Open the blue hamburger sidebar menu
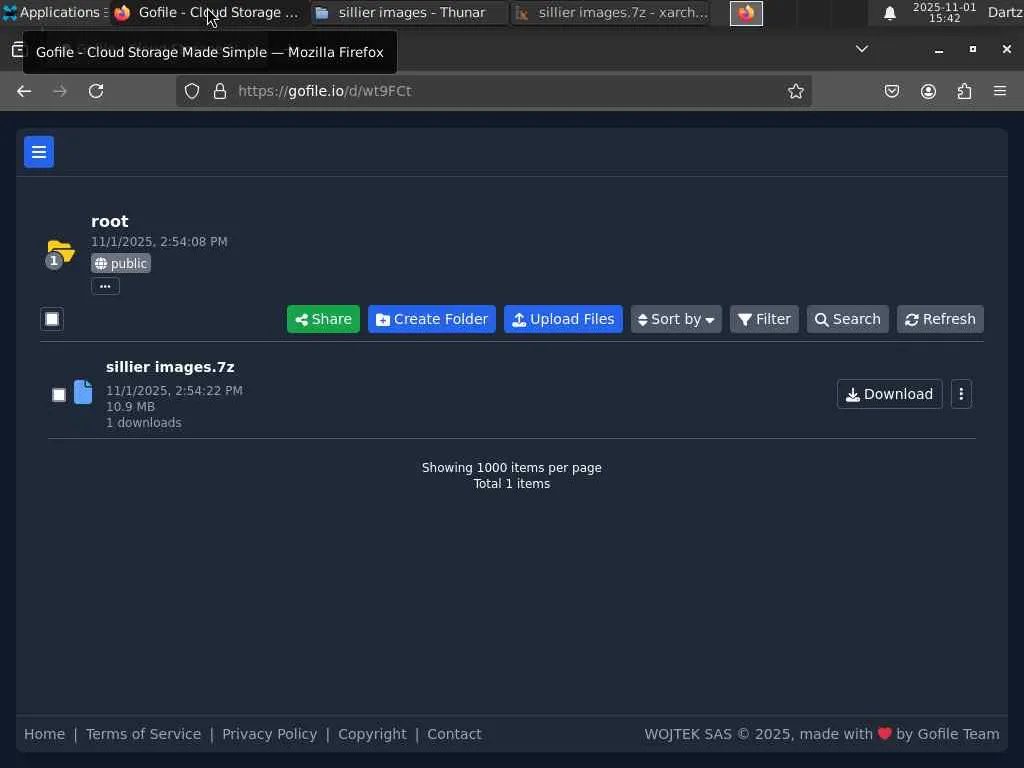The image size is (1024, 768). (x=39, y=152)
